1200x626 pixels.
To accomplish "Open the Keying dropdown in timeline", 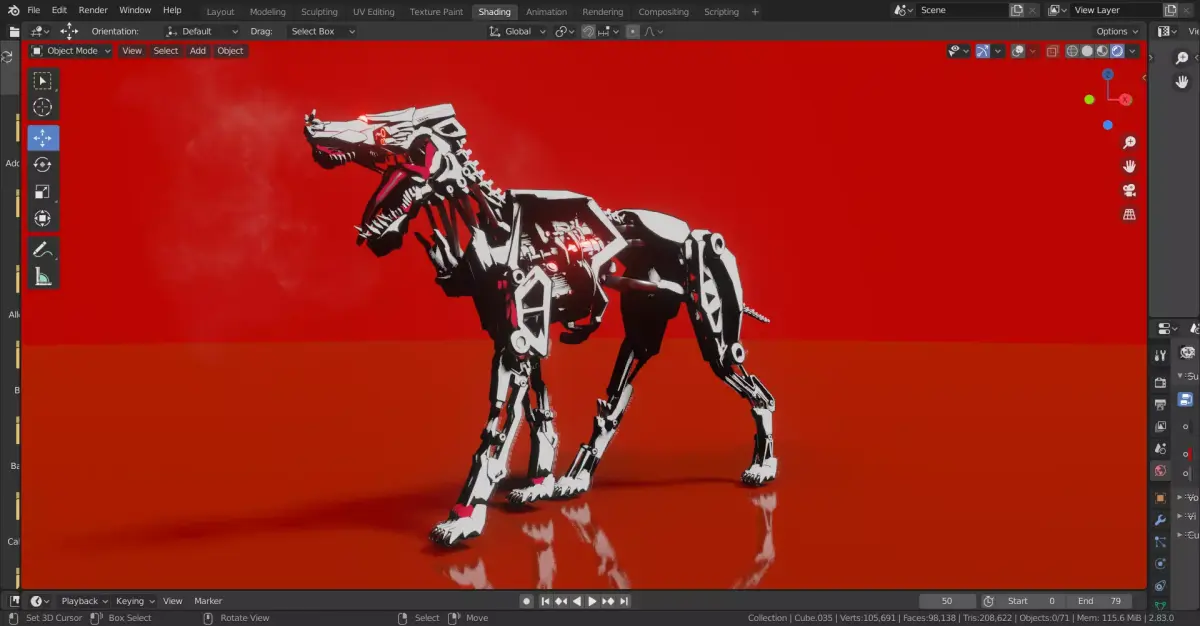I will (135, 601).
